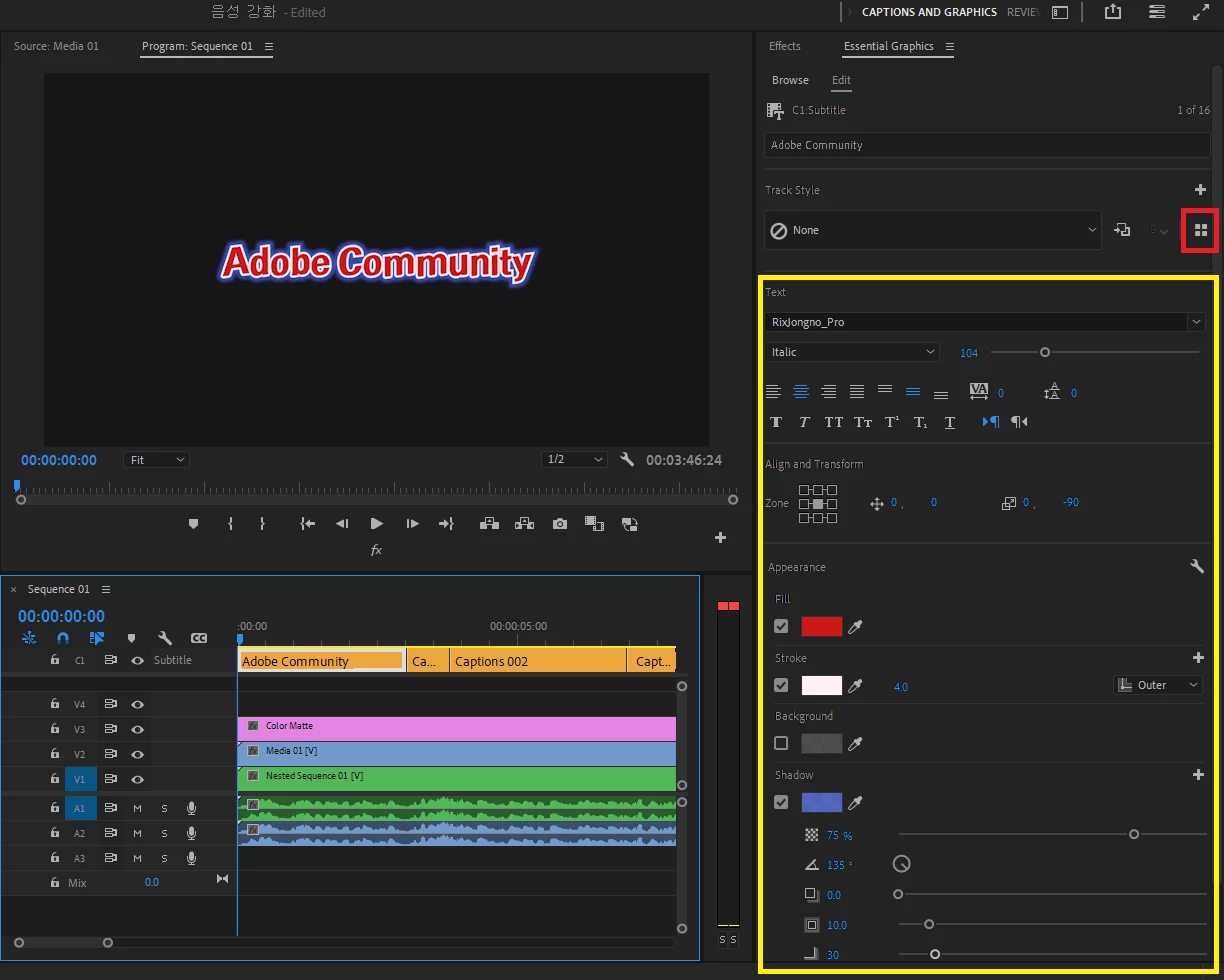Open the 1/2 playback resolution dropdown
The image size is (1224, 980).
click(574, 459)
